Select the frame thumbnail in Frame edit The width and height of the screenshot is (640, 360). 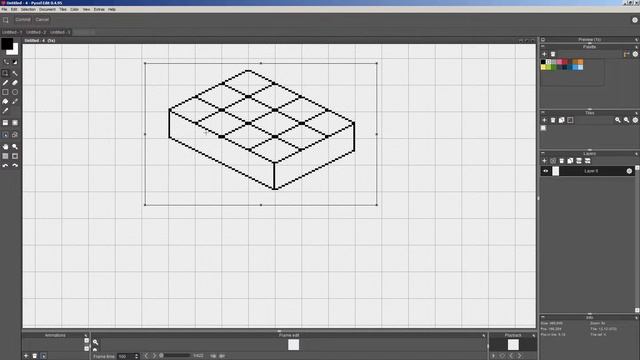coord(293,345)
